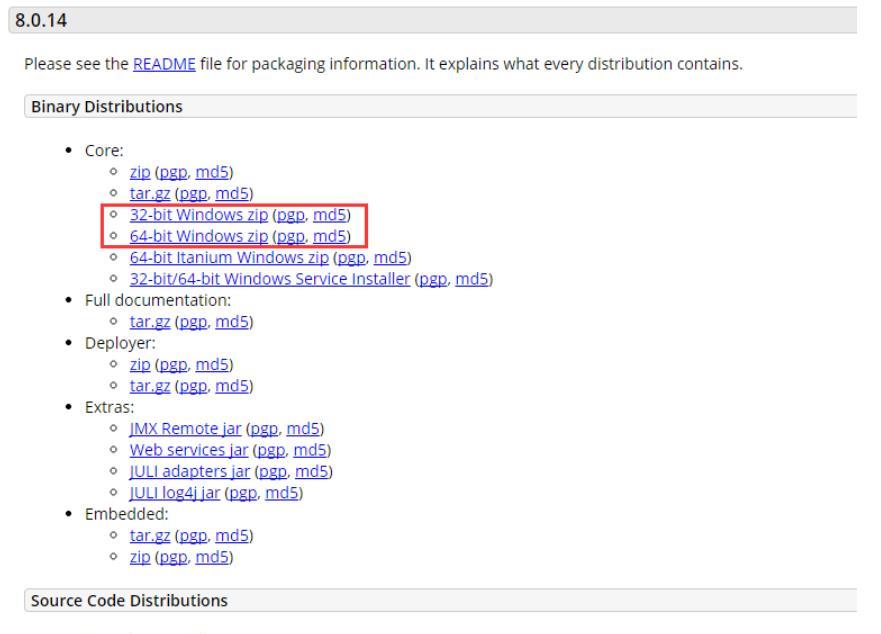The height and width of the screenshot is (634, 881).
Task: Download the Embedded zip
Action: point(140,556)
